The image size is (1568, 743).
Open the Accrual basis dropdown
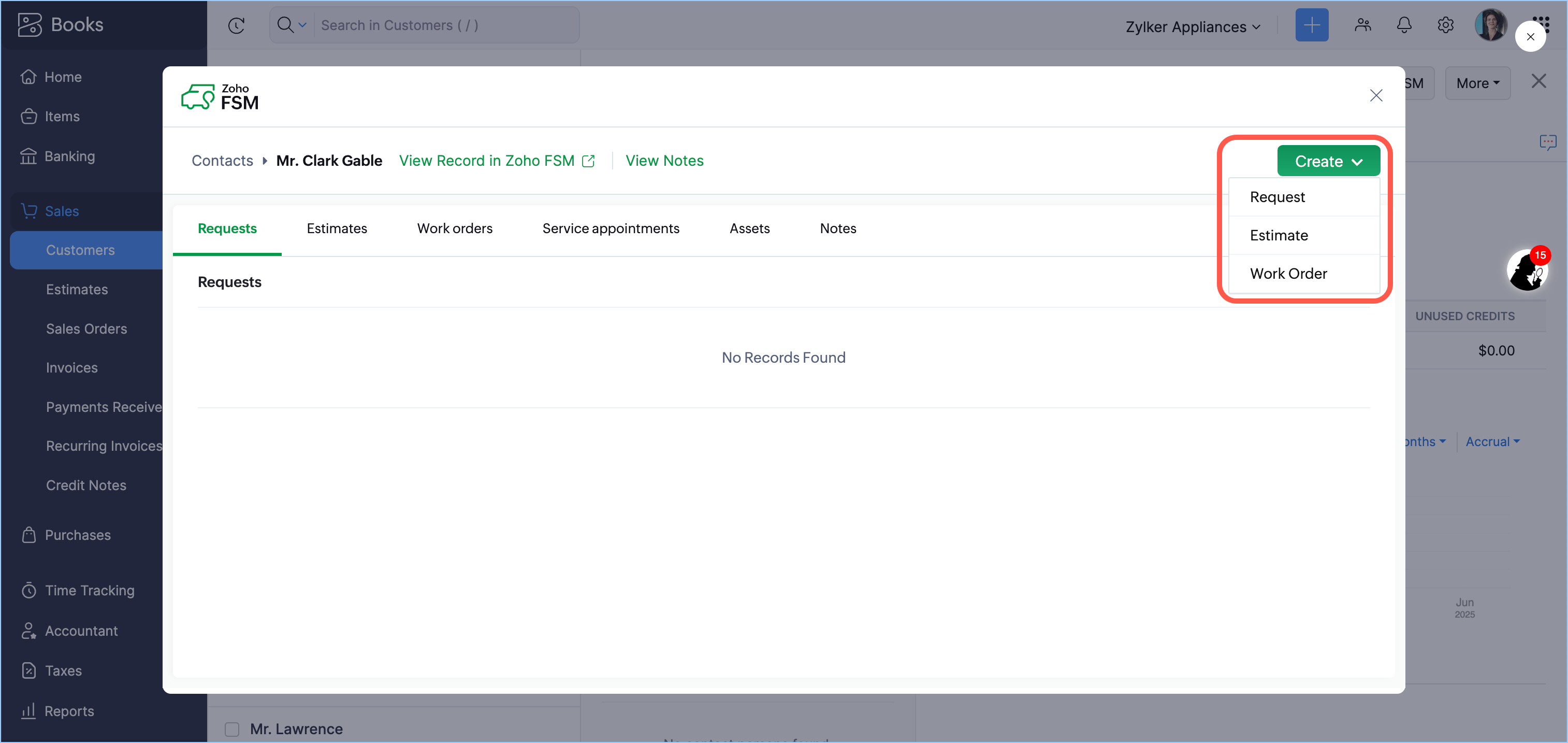(x=1492, y=441)
